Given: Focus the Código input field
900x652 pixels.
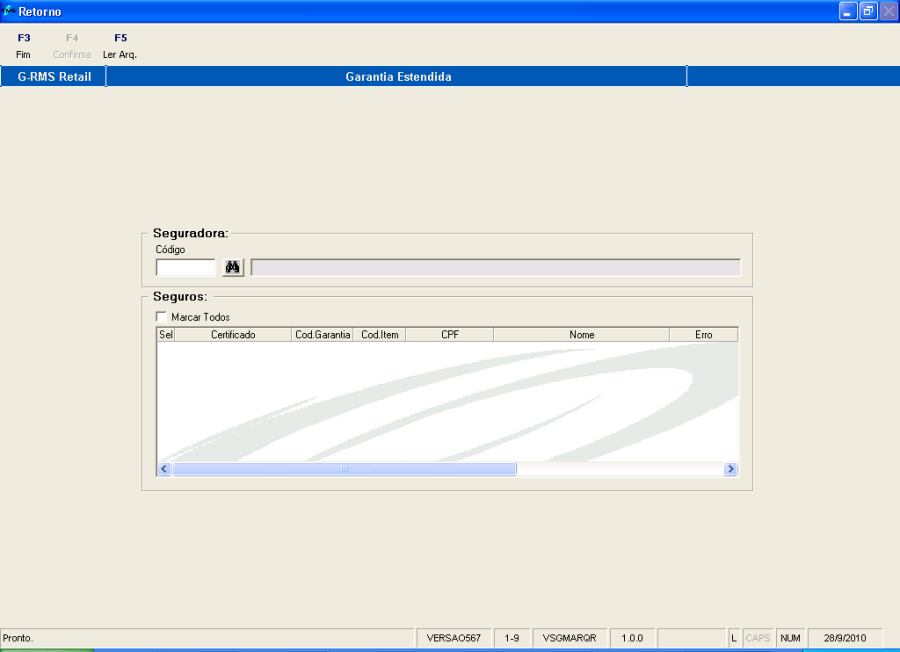Looking at the screenshot, I should 186,267.
